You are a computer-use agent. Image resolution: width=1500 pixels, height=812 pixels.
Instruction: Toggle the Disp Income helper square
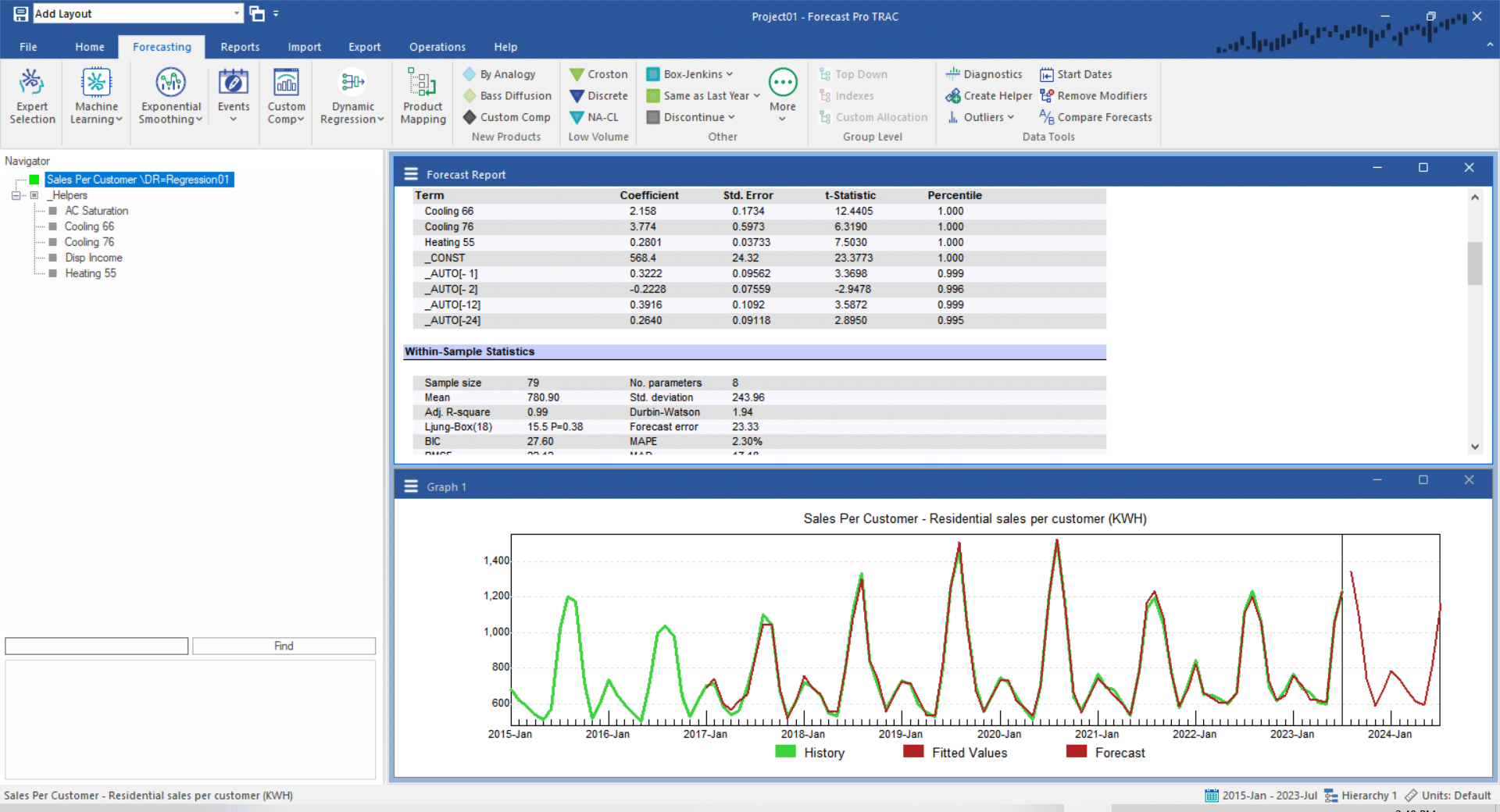click(x=52, y=258)
